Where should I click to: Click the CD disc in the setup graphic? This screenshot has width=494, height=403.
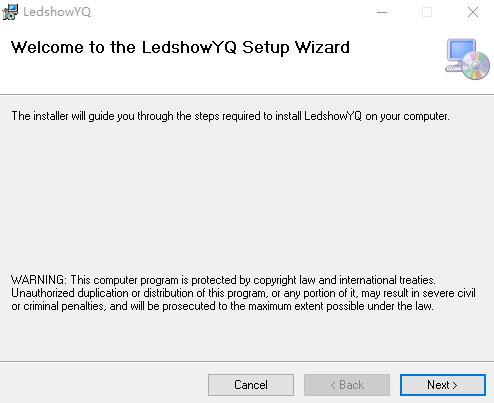476,66
